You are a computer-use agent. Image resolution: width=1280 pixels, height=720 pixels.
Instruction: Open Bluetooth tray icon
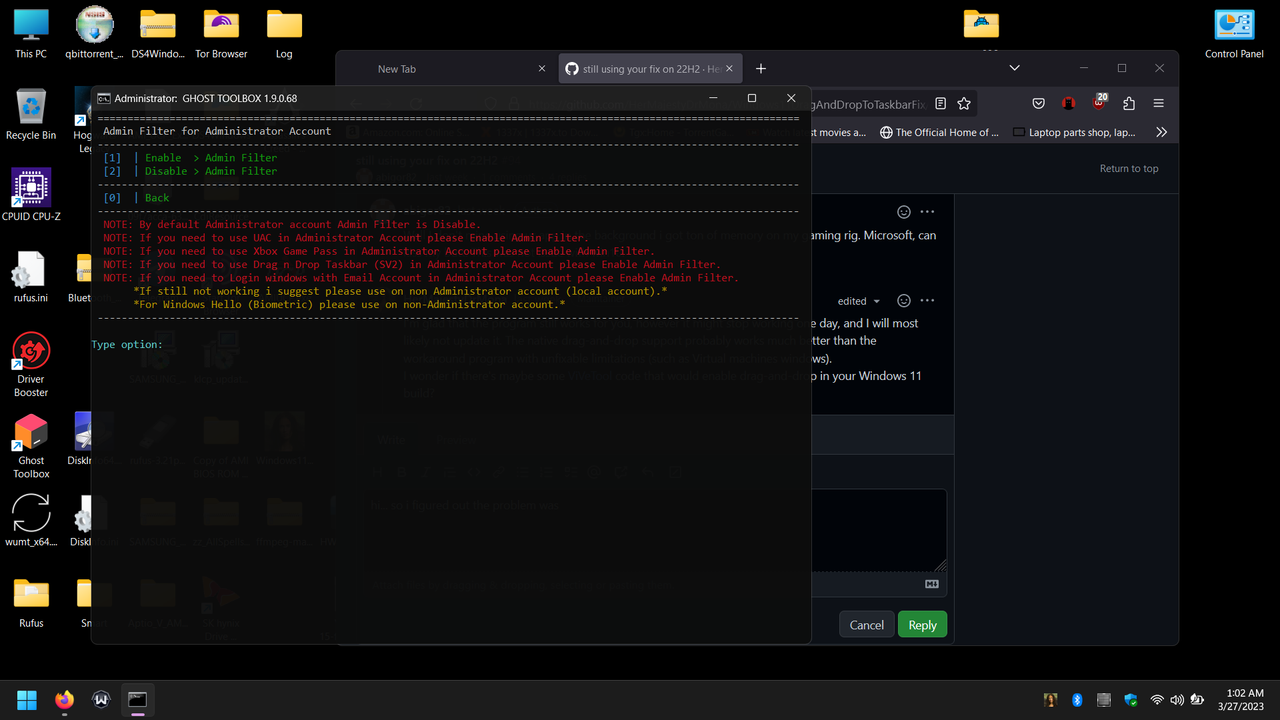pos(1077,700)
